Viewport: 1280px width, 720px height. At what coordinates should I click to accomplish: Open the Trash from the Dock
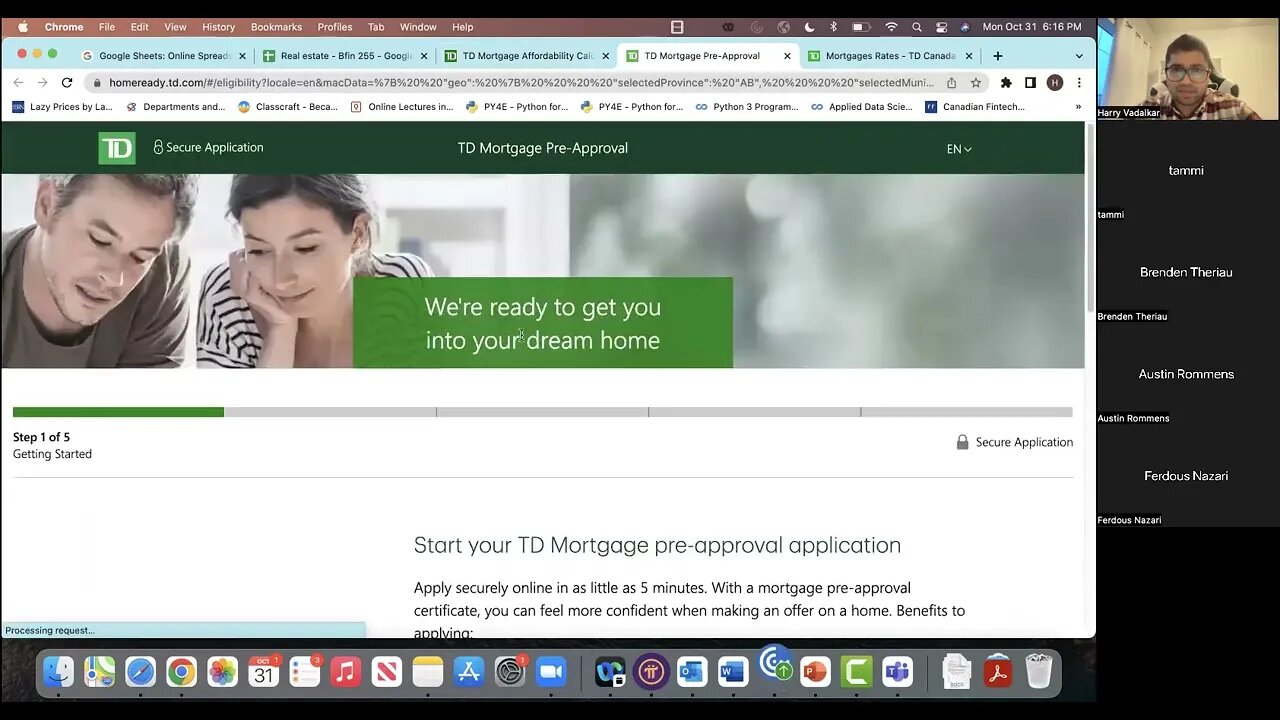(1039, 672)
